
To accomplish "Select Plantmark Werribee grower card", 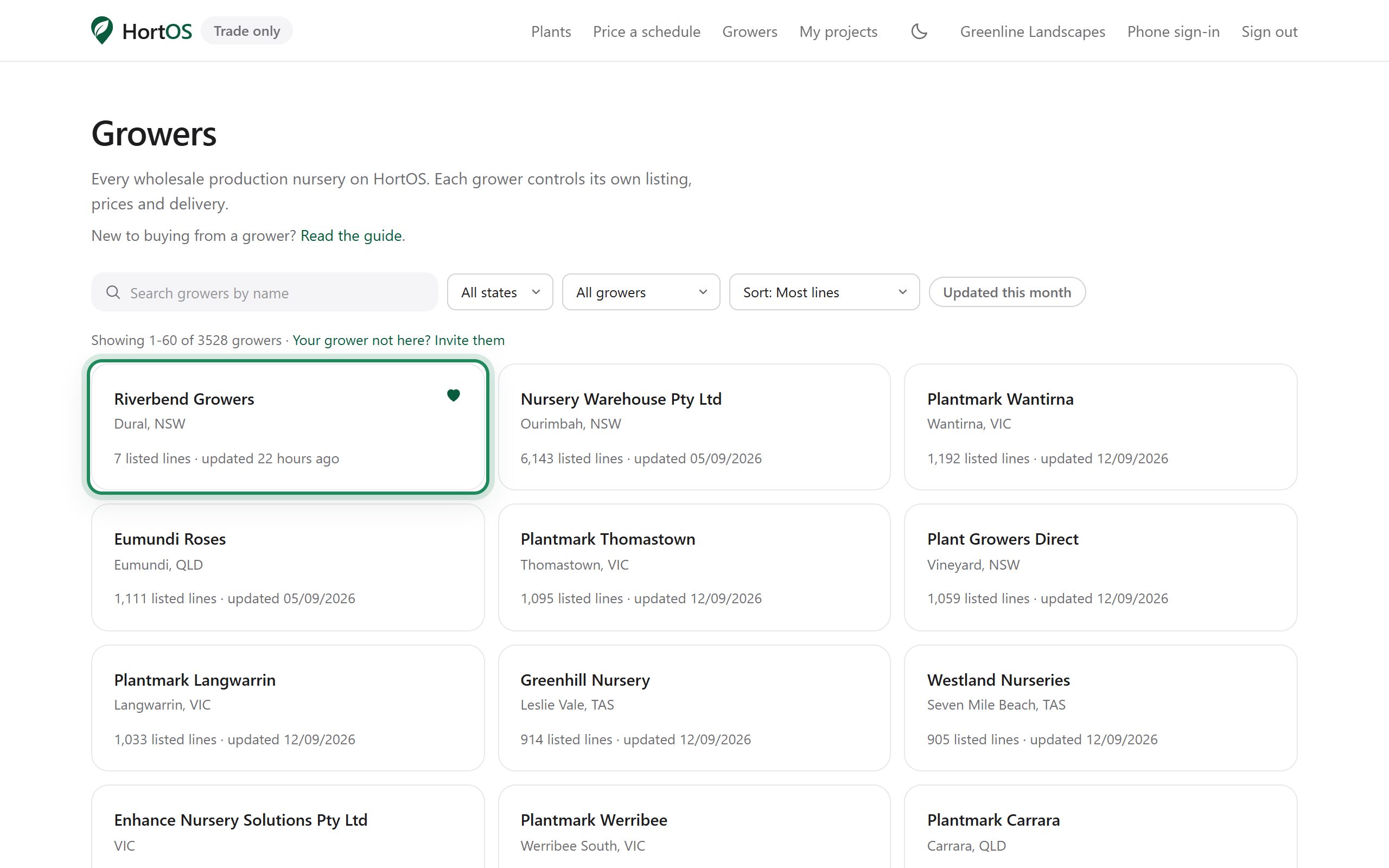I will tap(694, 827).
